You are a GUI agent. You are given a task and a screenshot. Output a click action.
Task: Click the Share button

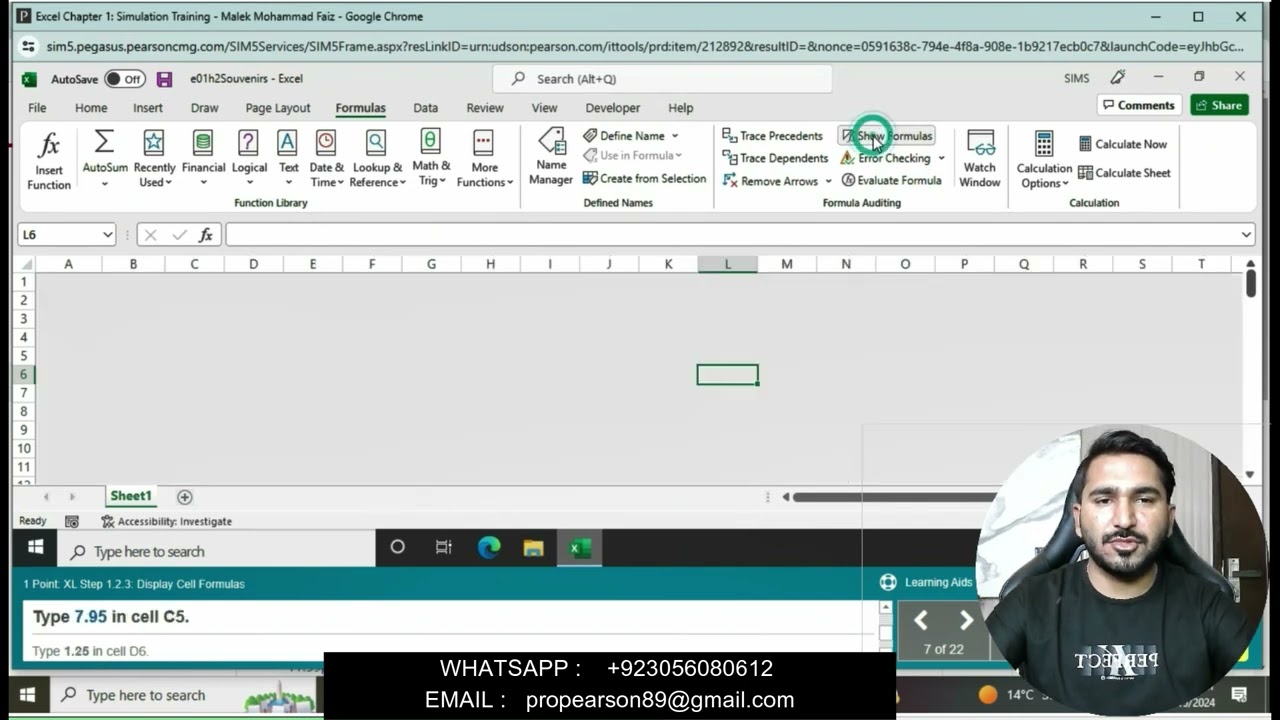click(x=1219, y=105)
